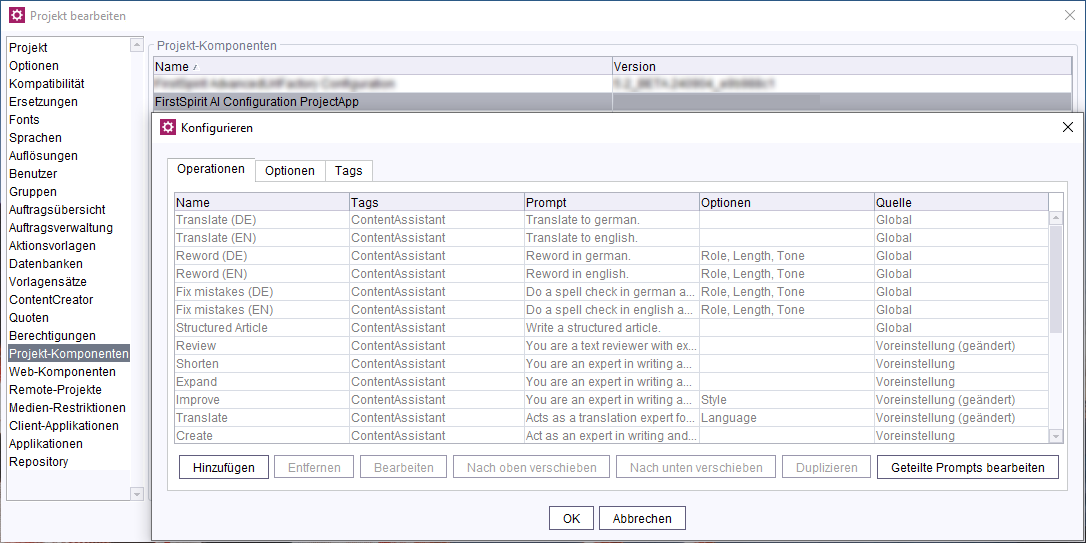The width and height of the screenshot is (1086, 543).
Task: Select the Structured Article operation
Action: [x=612, y=328]
